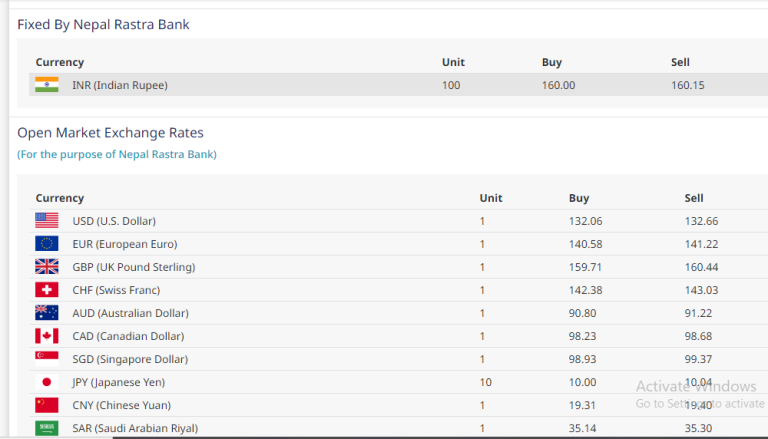Click the INR sell rate 160.15
Screen dimensions: 768x439
click(x=687, y=85)
